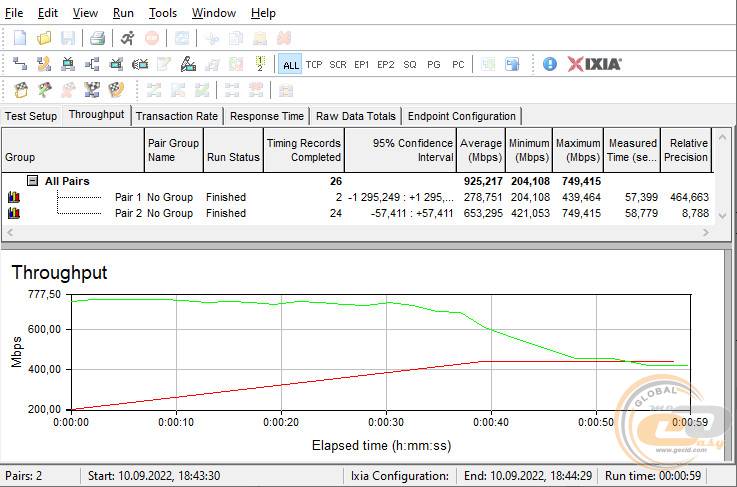Switch to the Test Setup tab
Image resolution: width=737 pixels, height=487 pixels.
point(31,116)
